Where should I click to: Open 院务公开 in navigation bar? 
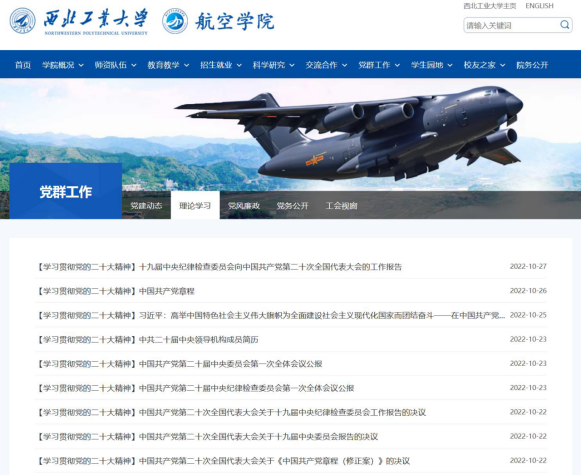(532, 65)
